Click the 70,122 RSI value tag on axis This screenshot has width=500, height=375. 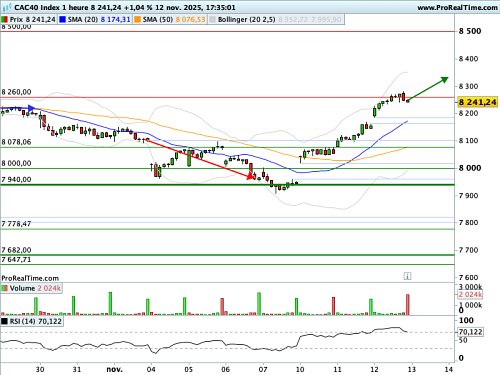coord(470,332)
